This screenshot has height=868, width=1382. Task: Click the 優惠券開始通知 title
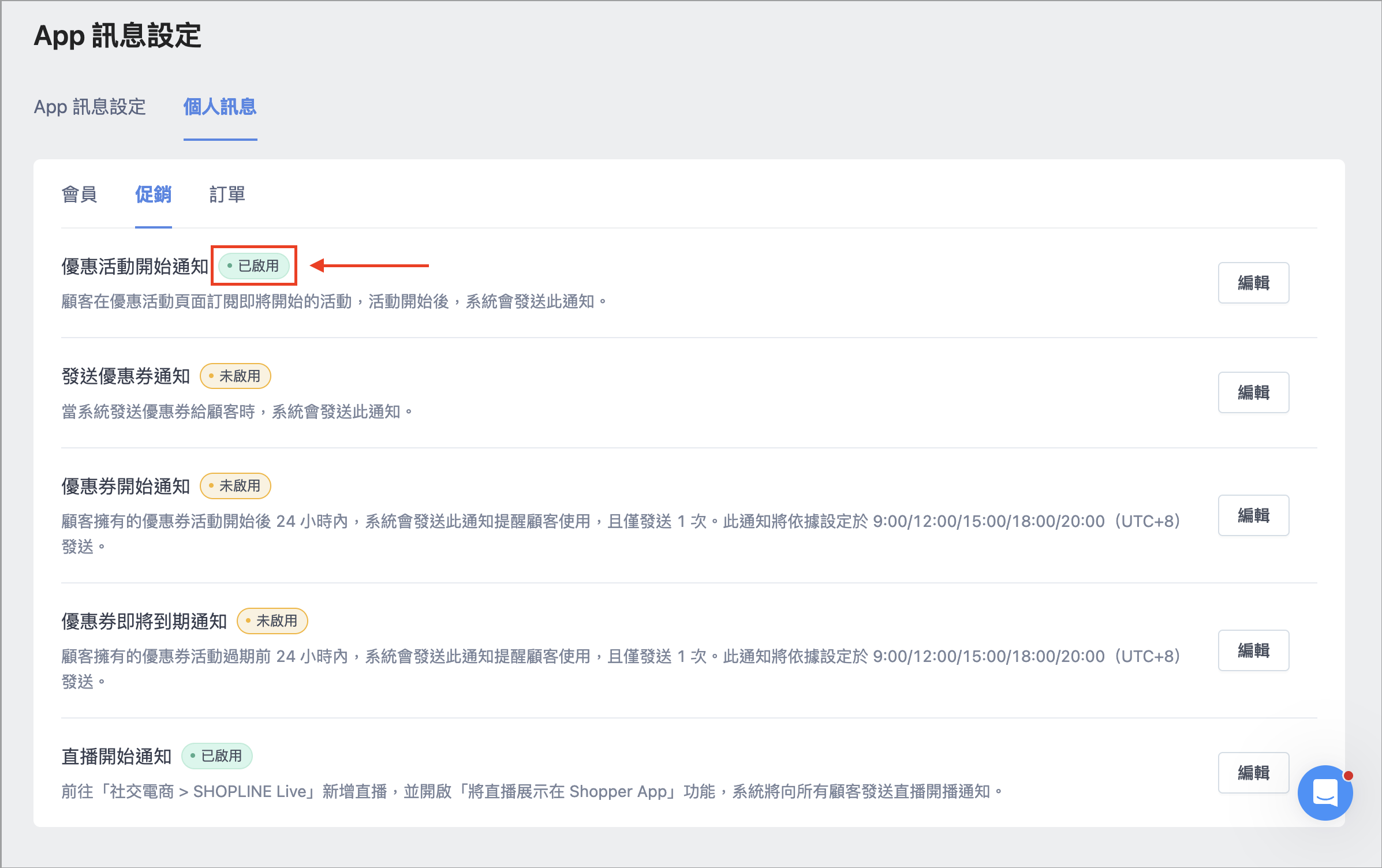coord(126,486)
